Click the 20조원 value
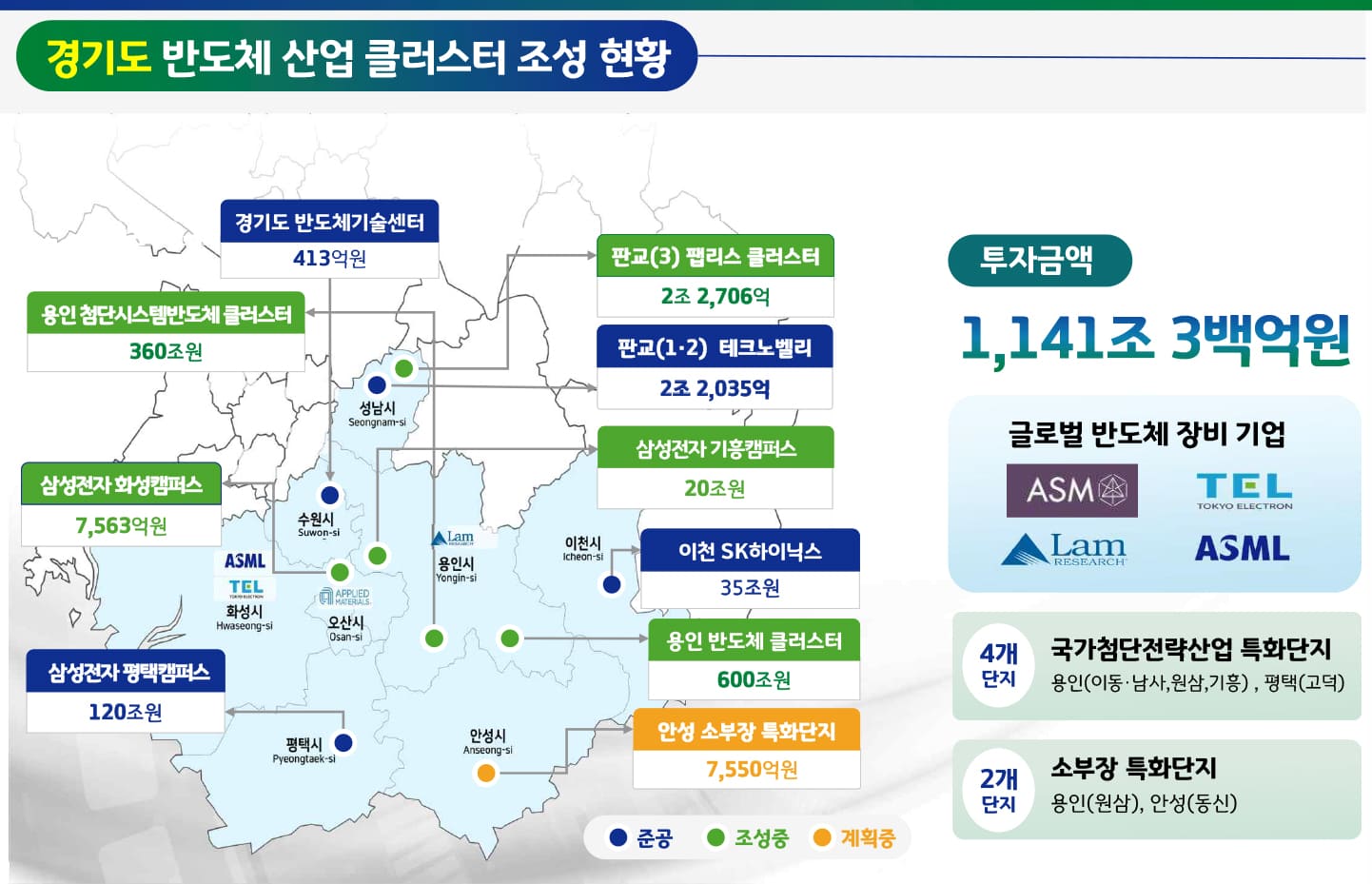 click(x=715, y=488)
